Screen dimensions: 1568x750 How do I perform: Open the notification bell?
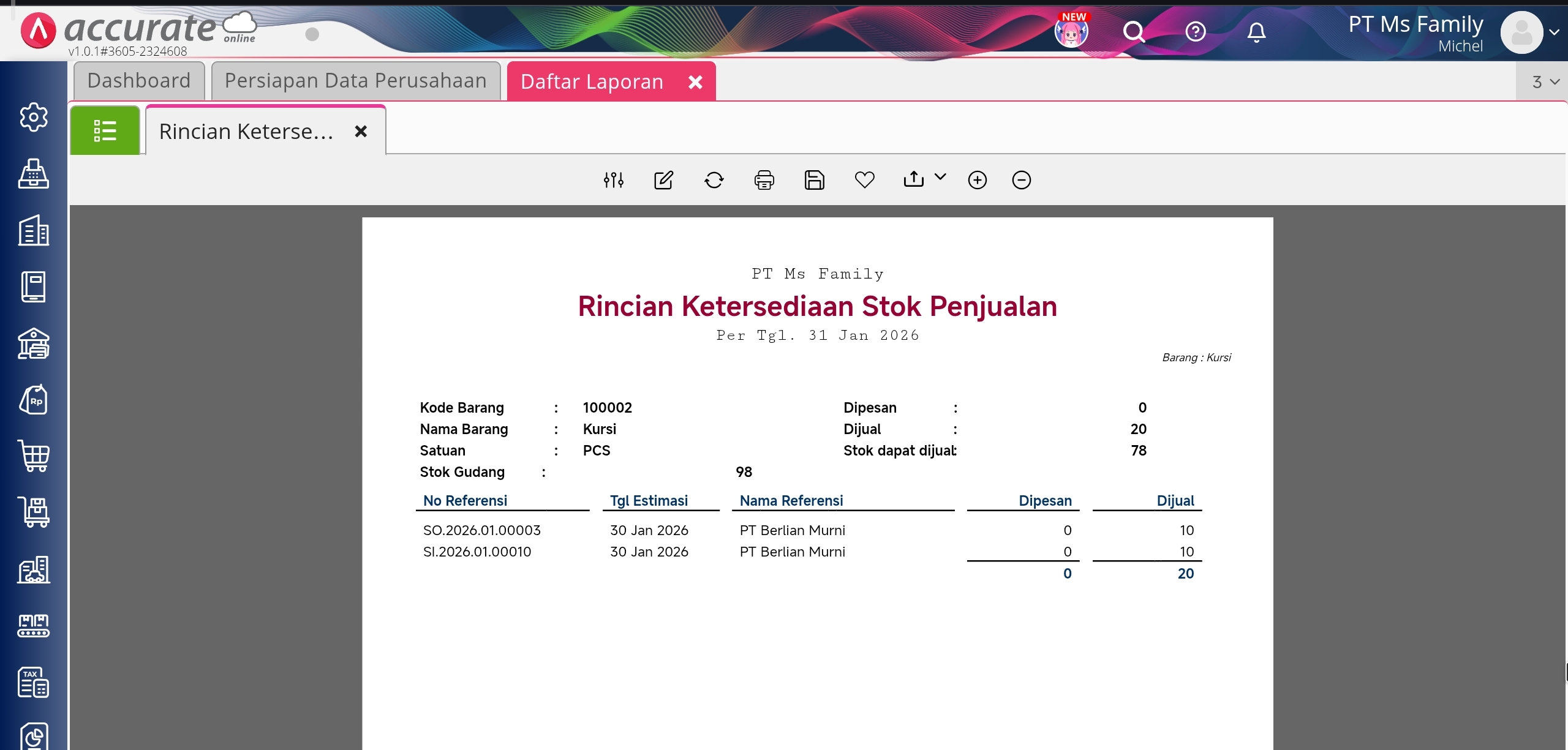click(x=1256, y=32)
